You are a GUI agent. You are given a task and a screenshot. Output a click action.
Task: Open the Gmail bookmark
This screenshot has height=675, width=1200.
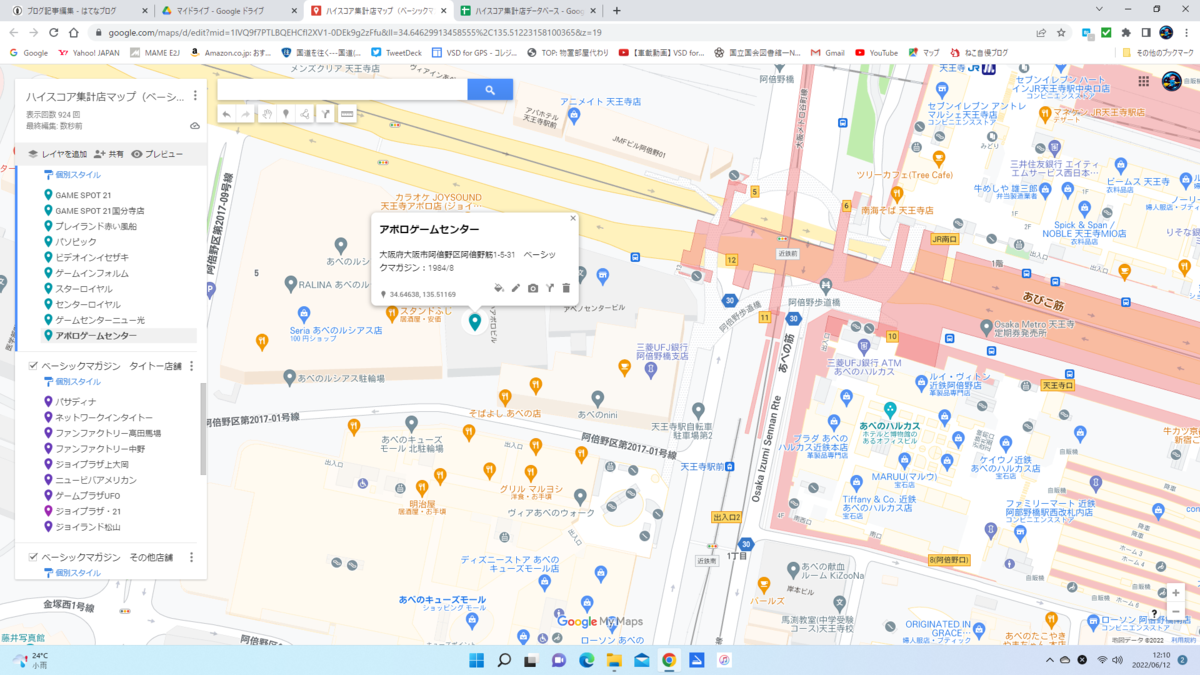tap(828, 52)
